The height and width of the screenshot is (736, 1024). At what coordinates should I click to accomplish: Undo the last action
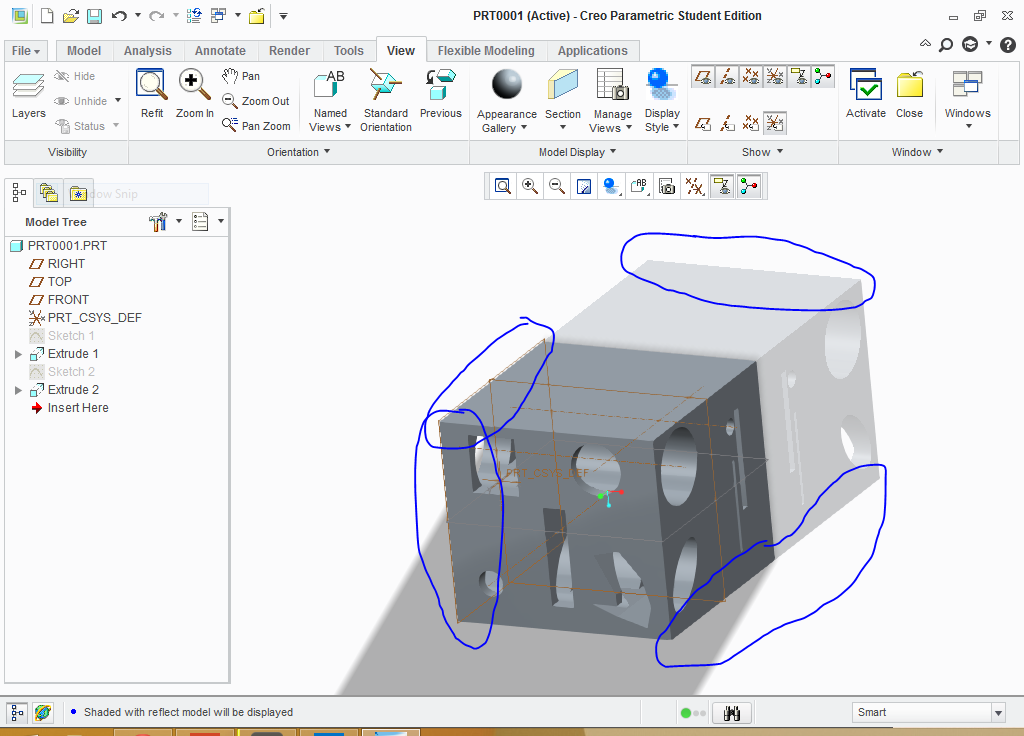tap(119, 16)
